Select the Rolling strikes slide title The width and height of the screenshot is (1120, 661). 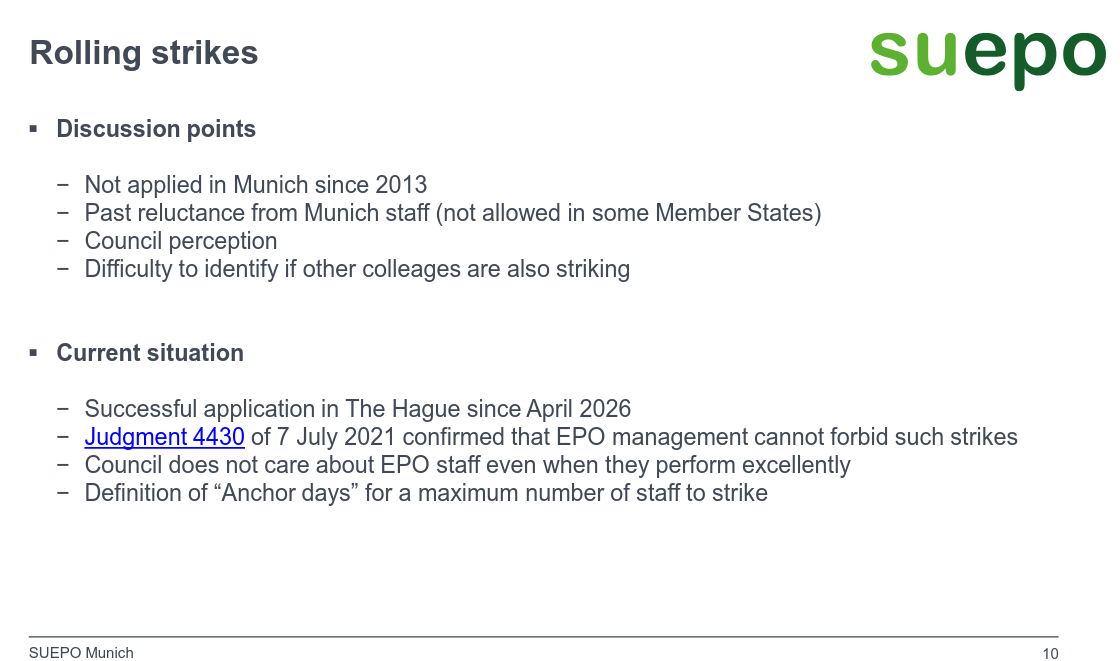[x=144, y=53]
